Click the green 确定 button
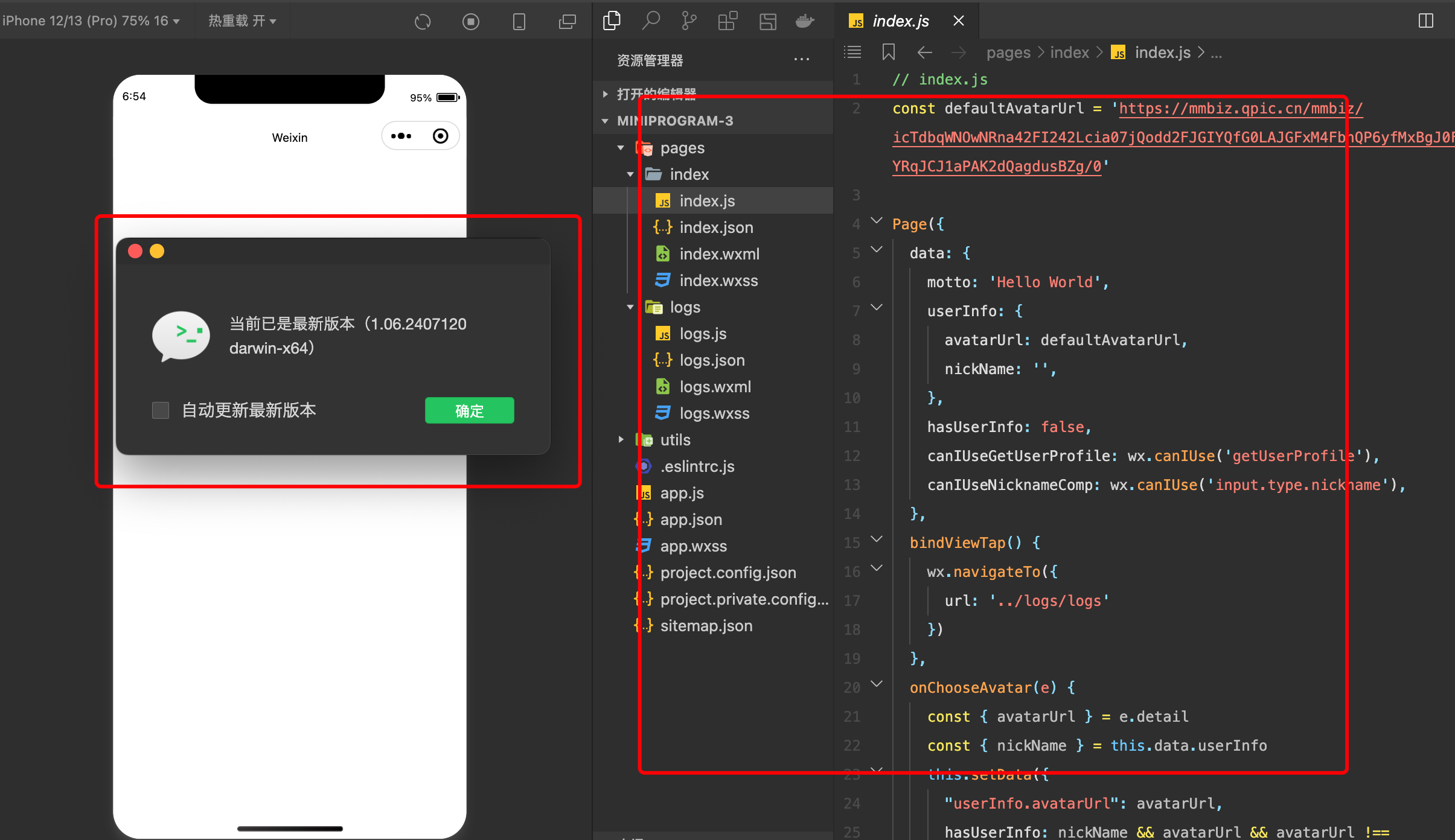This screenshot has width=1455, height=840. 469,411
